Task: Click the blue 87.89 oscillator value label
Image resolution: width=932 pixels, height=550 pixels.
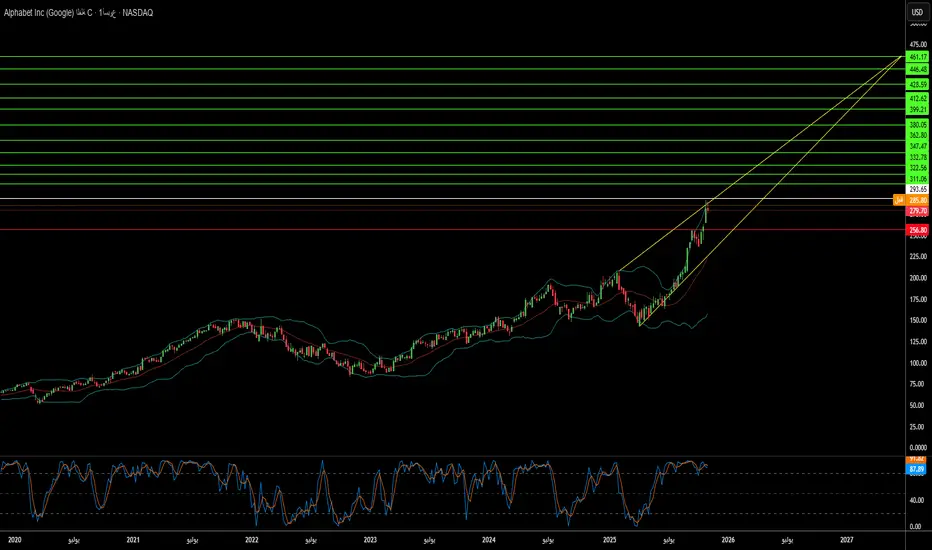Action: (917, 470)
